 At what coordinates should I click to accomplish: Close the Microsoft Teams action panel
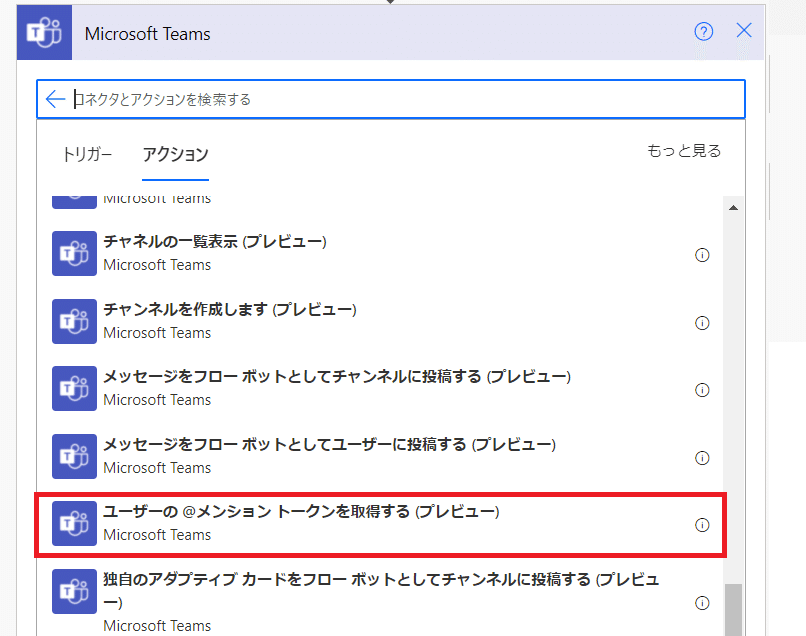[x=744, y=31]
